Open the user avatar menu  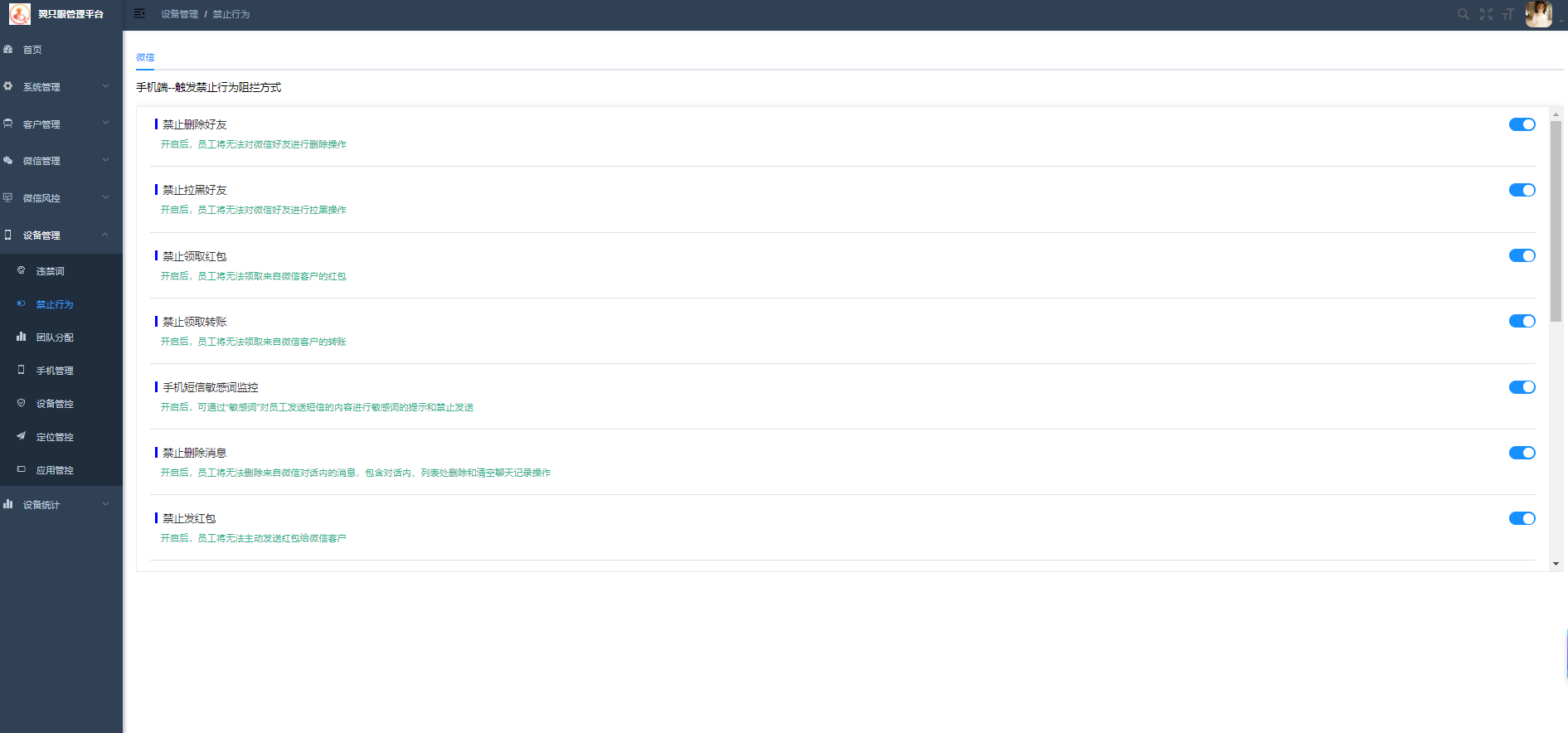[x=1538, y=14]
